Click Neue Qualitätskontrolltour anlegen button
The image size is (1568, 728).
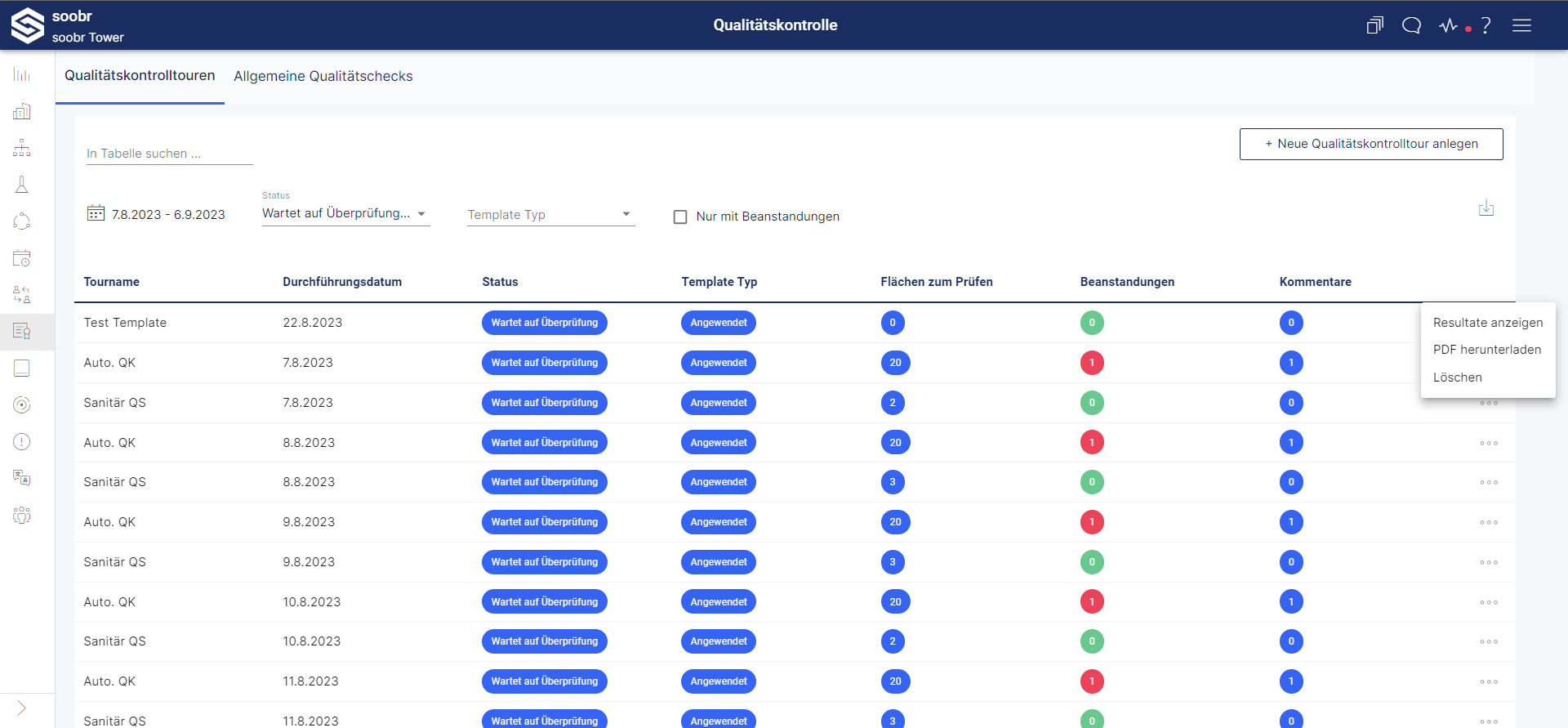(x=1371, y=144)
